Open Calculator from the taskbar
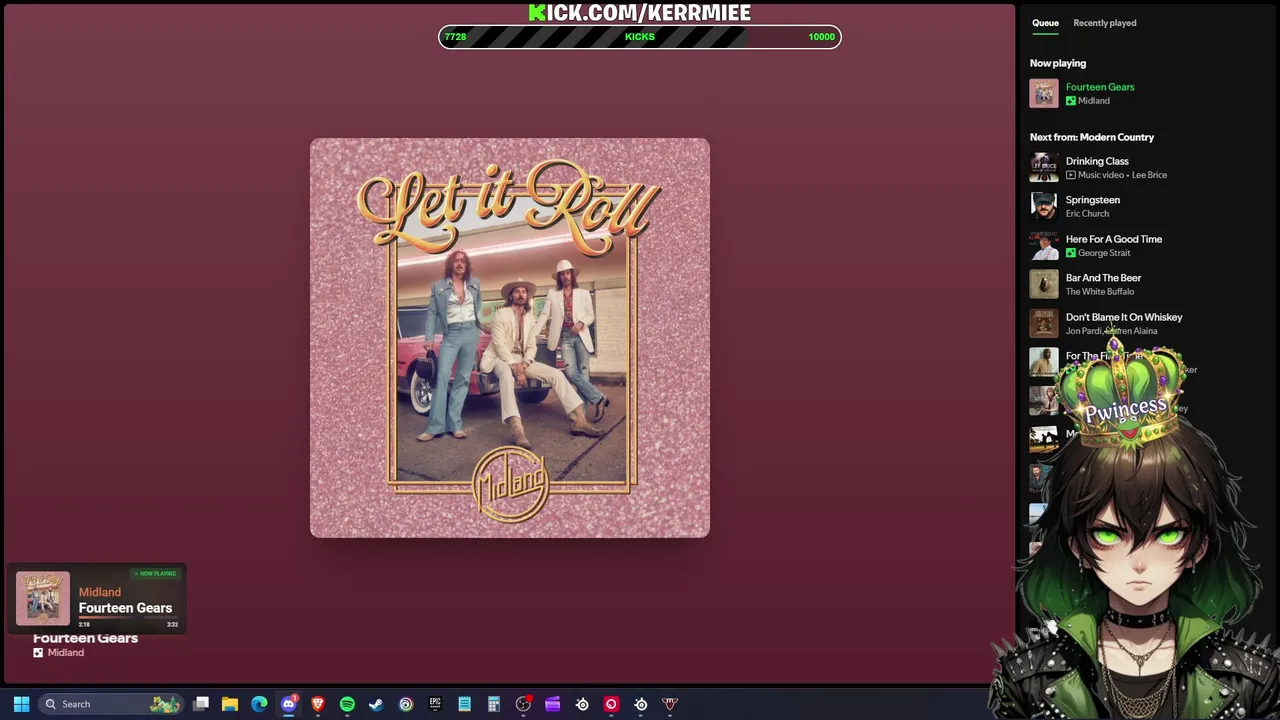 (493, 704)
